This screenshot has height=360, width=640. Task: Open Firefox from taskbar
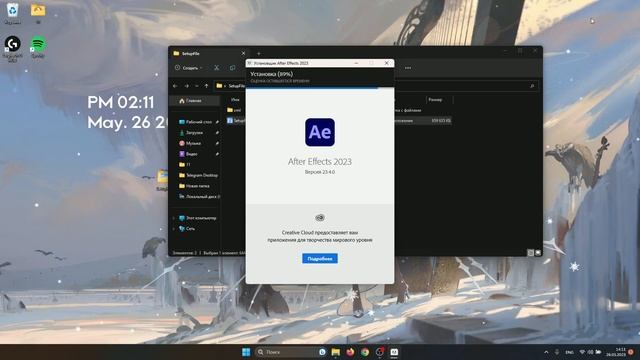click(350, 352)
